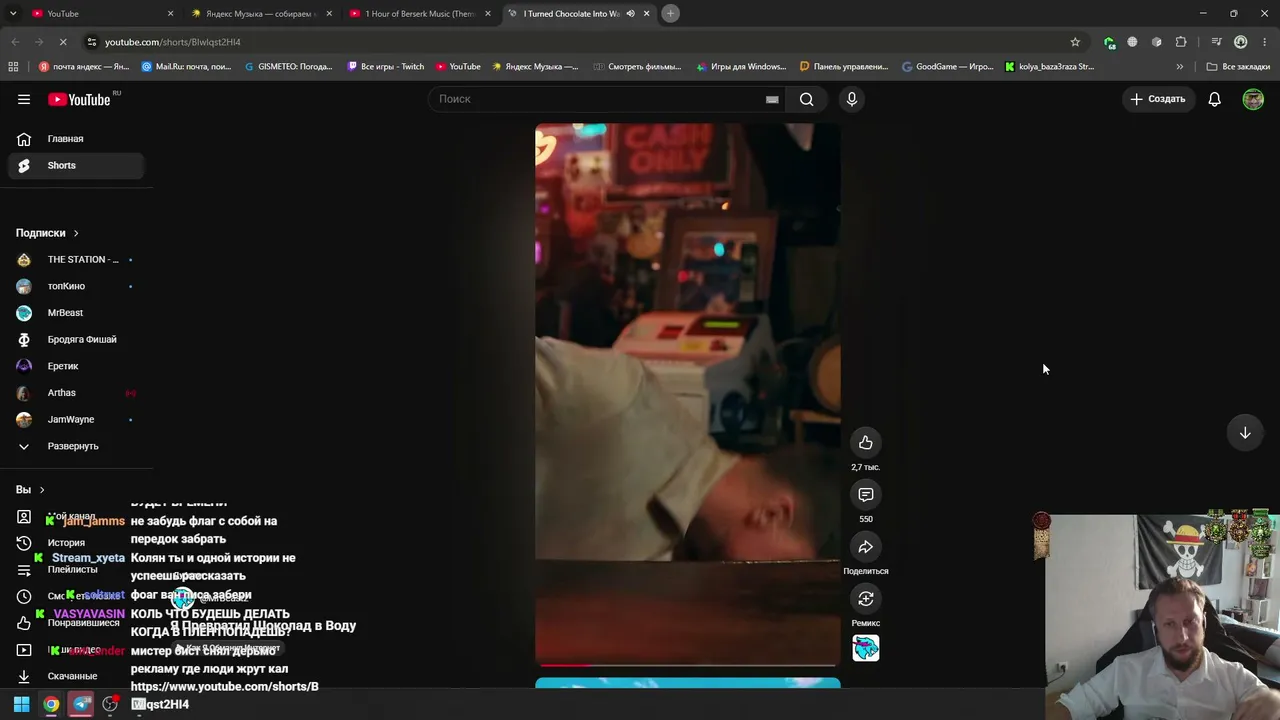The width and height of the screenshot is (1280, 720).
Task: Open a new browser tab
Action: (x=671, y=13)
